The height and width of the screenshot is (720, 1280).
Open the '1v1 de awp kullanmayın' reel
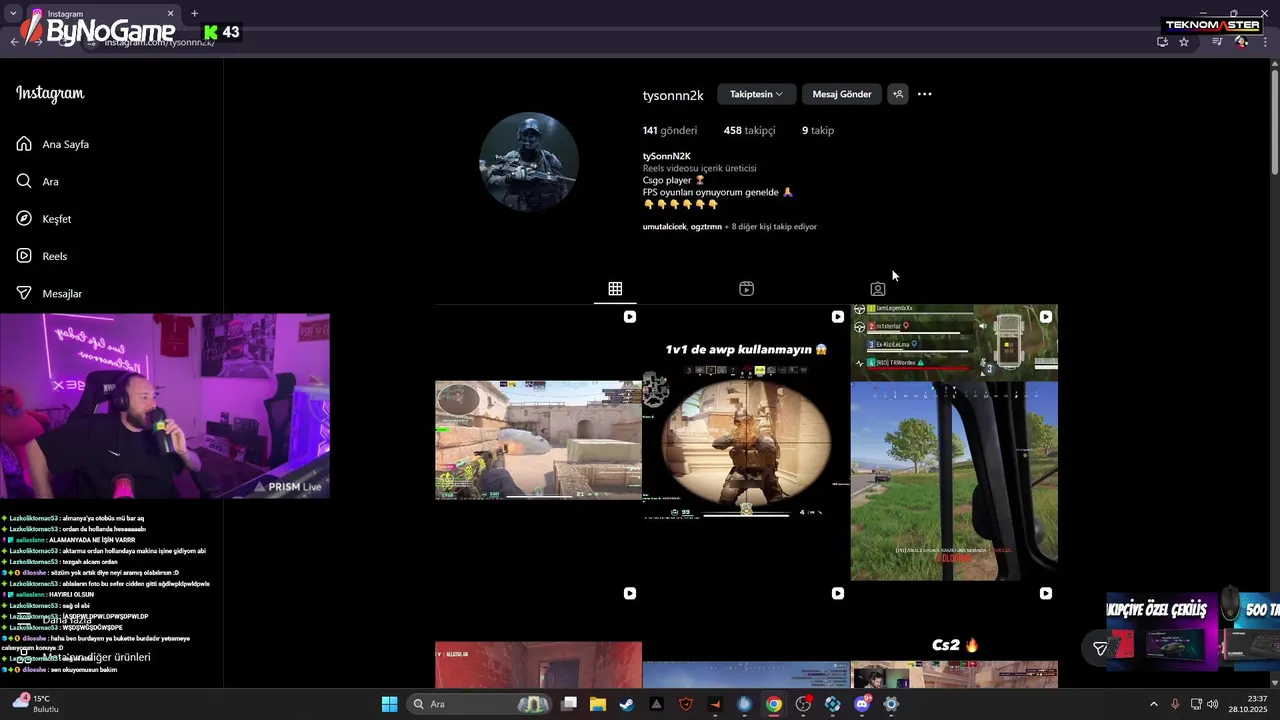click(x=746, y=442)
